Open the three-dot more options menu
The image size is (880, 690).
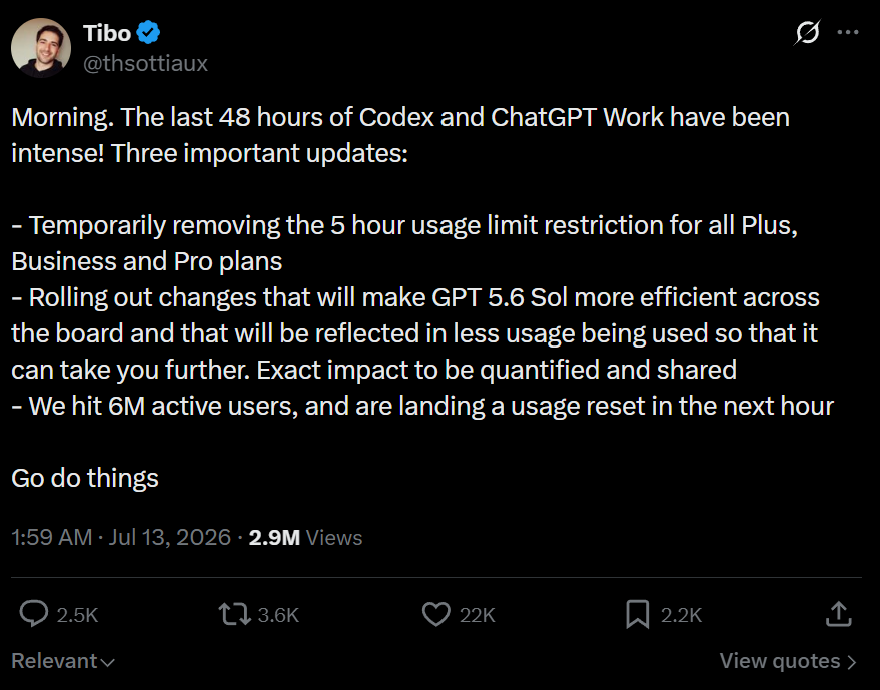click(x=847, y=33)
